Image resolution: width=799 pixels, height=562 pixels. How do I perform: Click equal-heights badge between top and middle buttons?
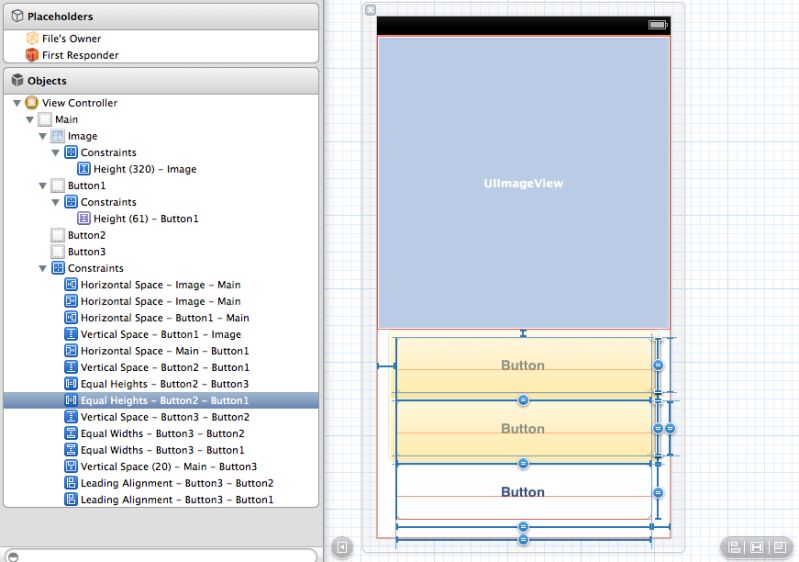523,400
